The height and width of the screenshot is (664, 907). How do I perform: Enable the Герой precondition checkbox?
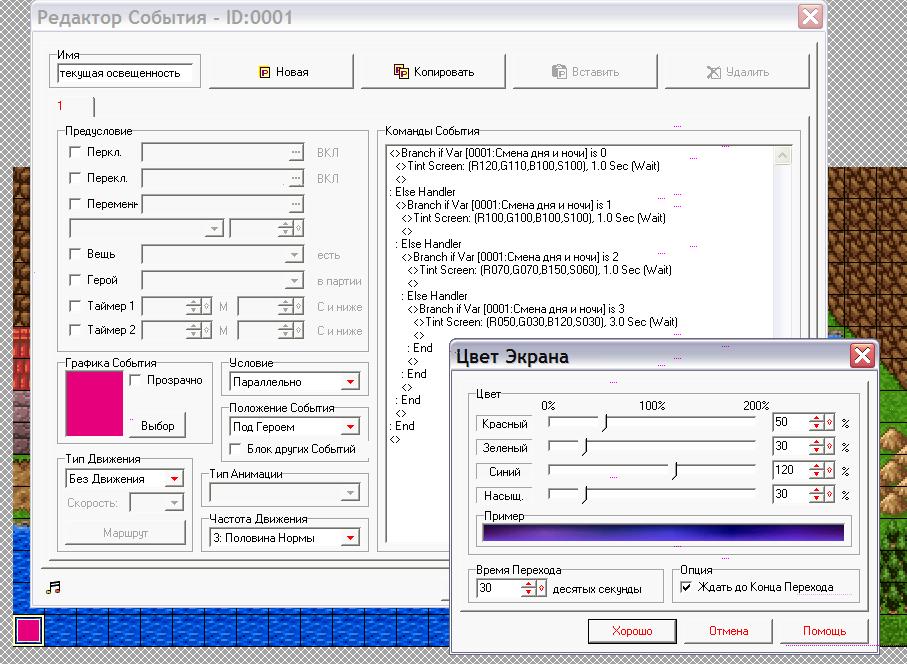tap(75, 281)
